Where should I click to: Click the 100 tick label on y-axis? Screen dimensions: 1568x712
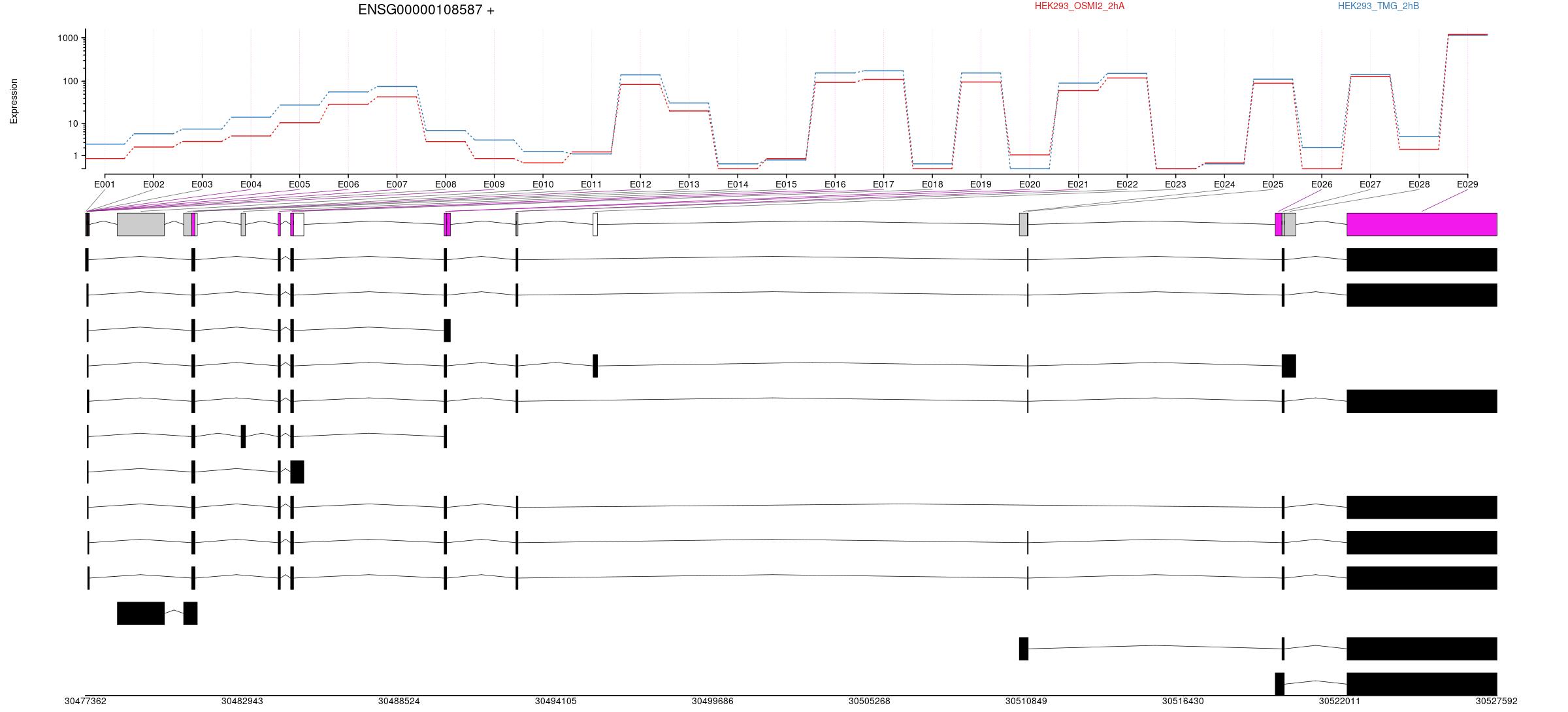coord(71,82)
